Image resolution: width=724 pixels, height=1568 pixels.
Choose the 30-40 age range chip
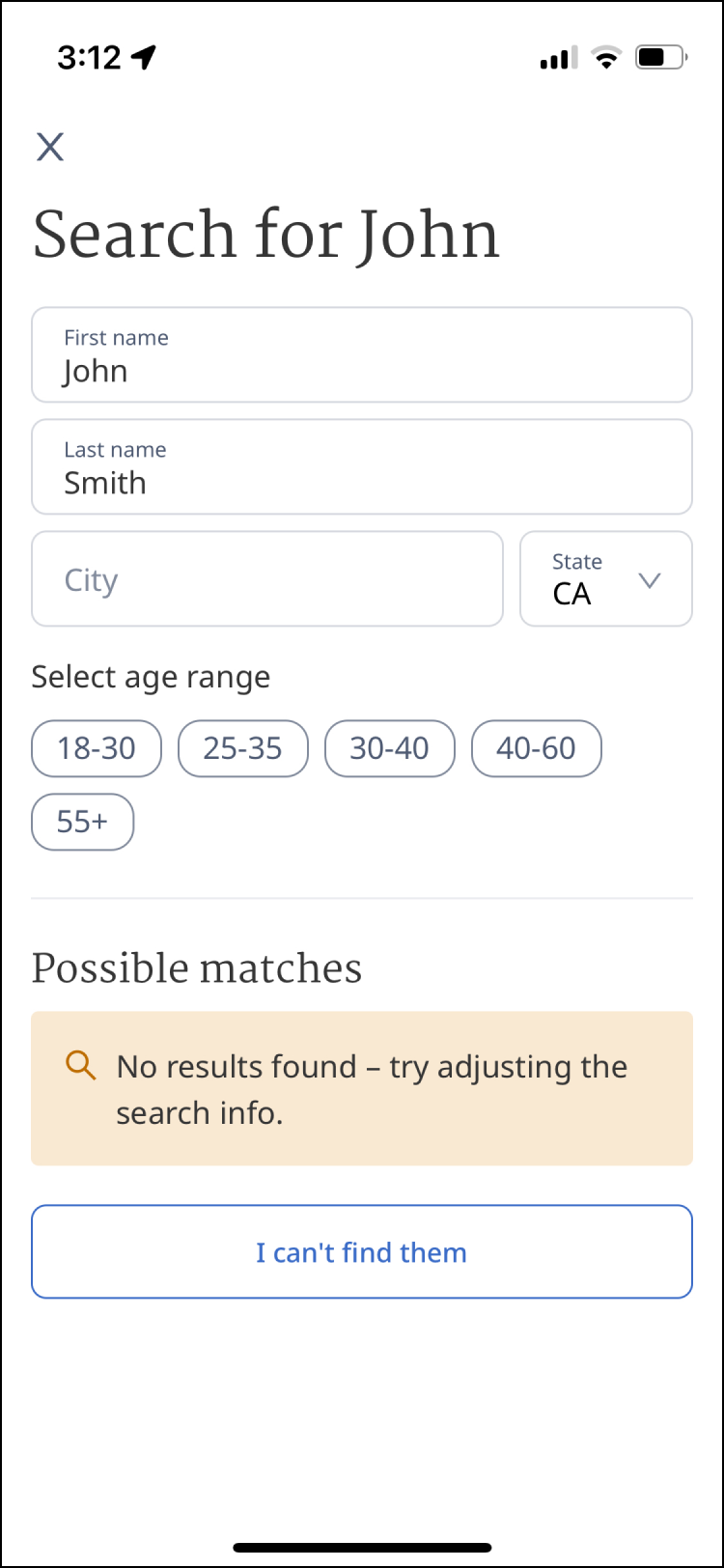click(390, 748)
